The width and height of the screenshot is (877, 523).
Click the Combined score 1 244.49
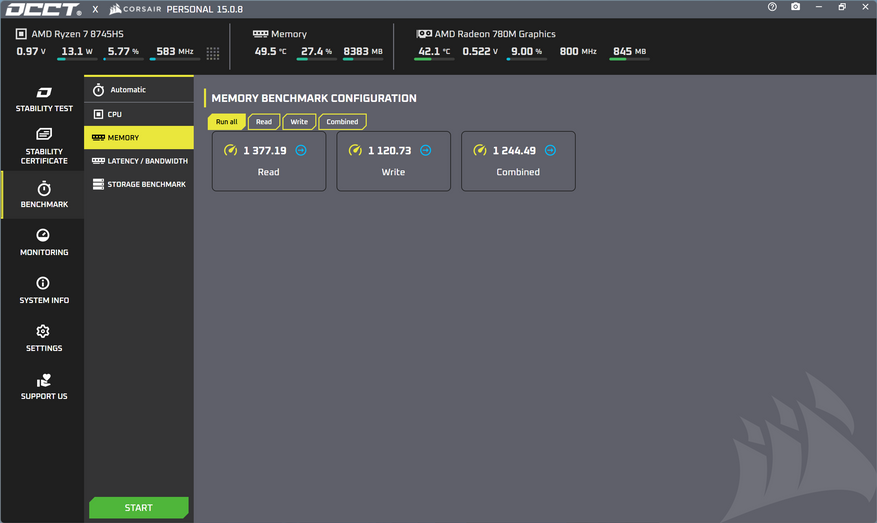click(x=514, y=150)
